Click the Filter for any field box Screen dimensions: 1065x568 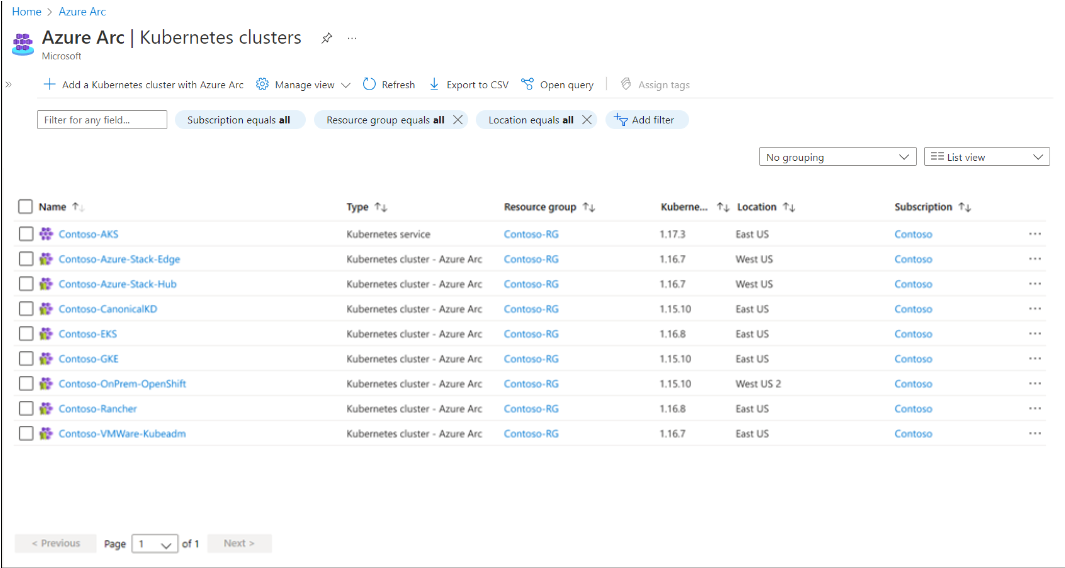(102, 120)
